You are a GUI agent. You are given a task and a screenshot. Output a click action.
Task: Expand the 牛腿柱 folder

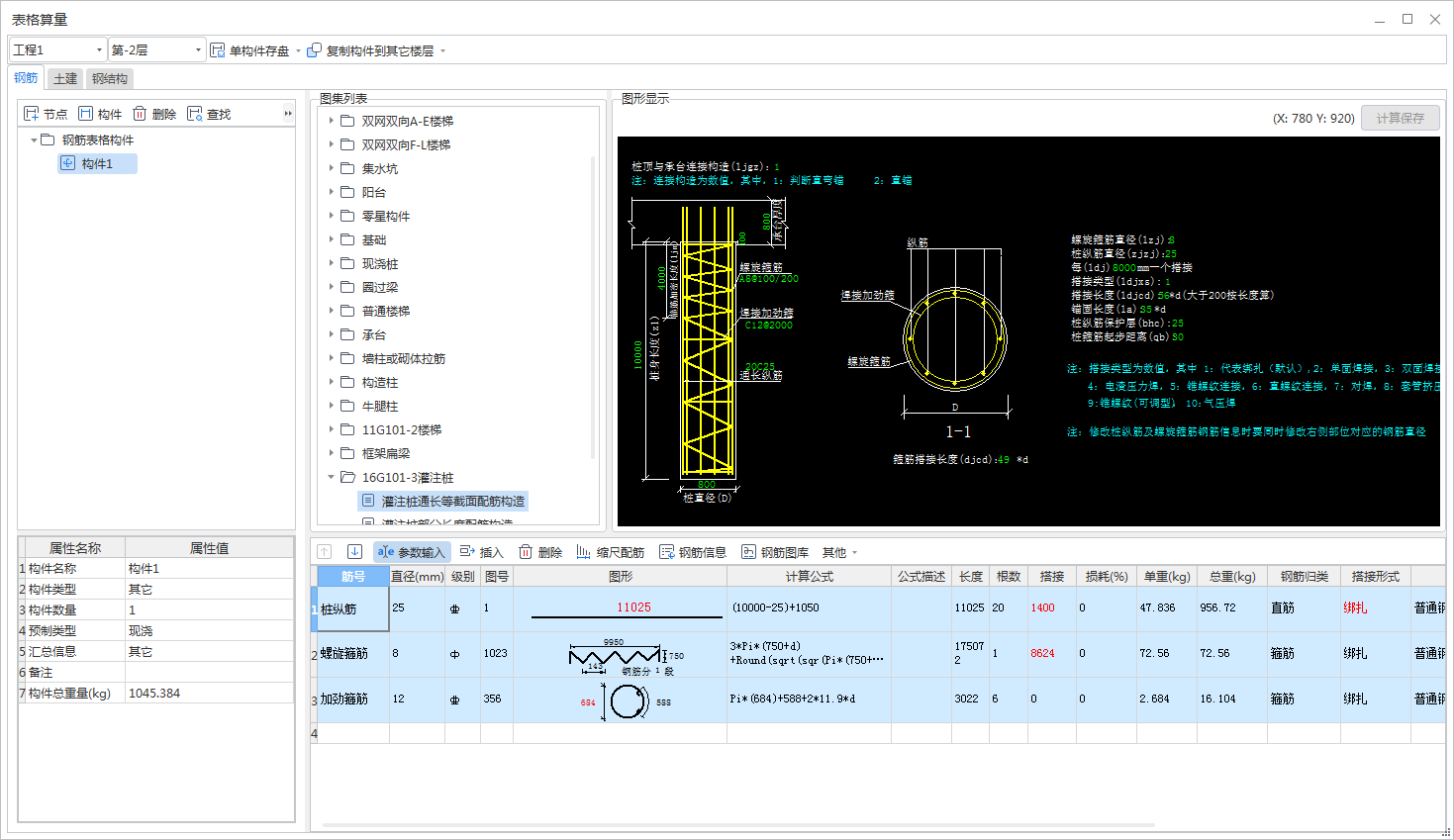[331, 406]
